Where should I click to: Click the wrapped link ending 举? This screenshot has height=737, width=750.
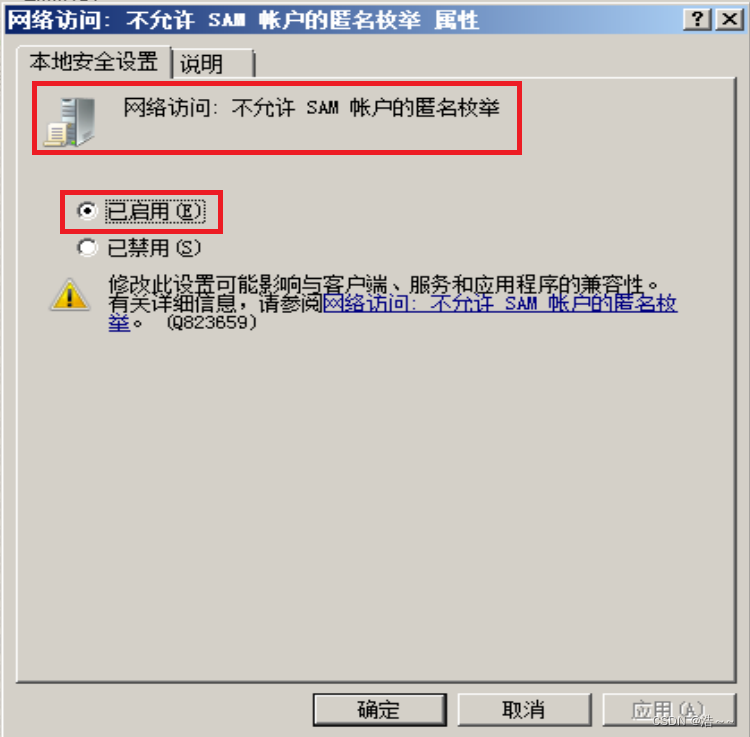click(x=119, y=323)
